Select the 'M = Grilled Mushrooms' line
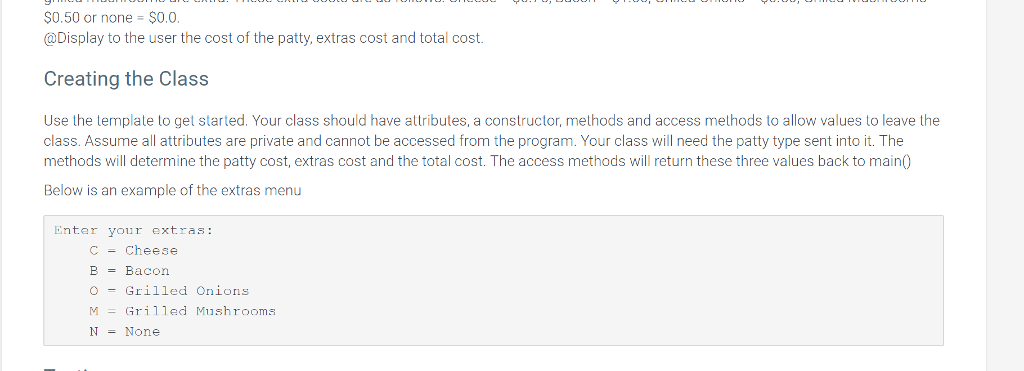Image resolution: width=1024 pixels, height=371 pixels. tap(183, 312)
